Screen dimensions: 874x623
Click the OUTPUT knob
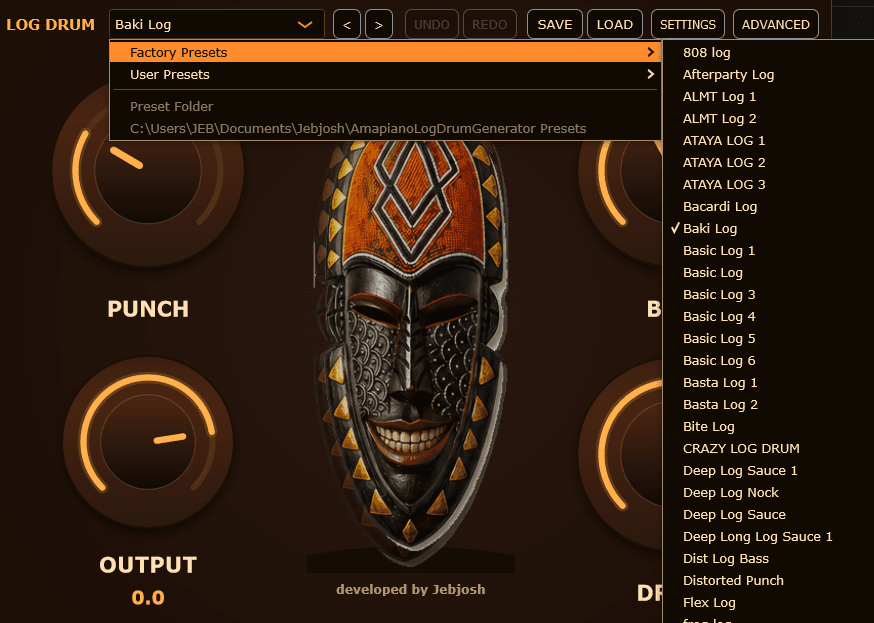point(148,443)
